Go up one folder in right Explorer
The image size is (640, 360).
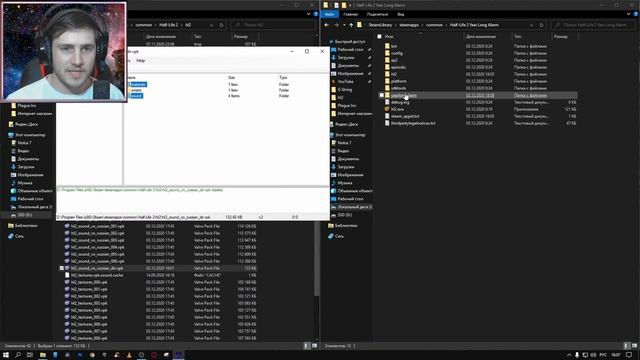[x=351, y=25]
